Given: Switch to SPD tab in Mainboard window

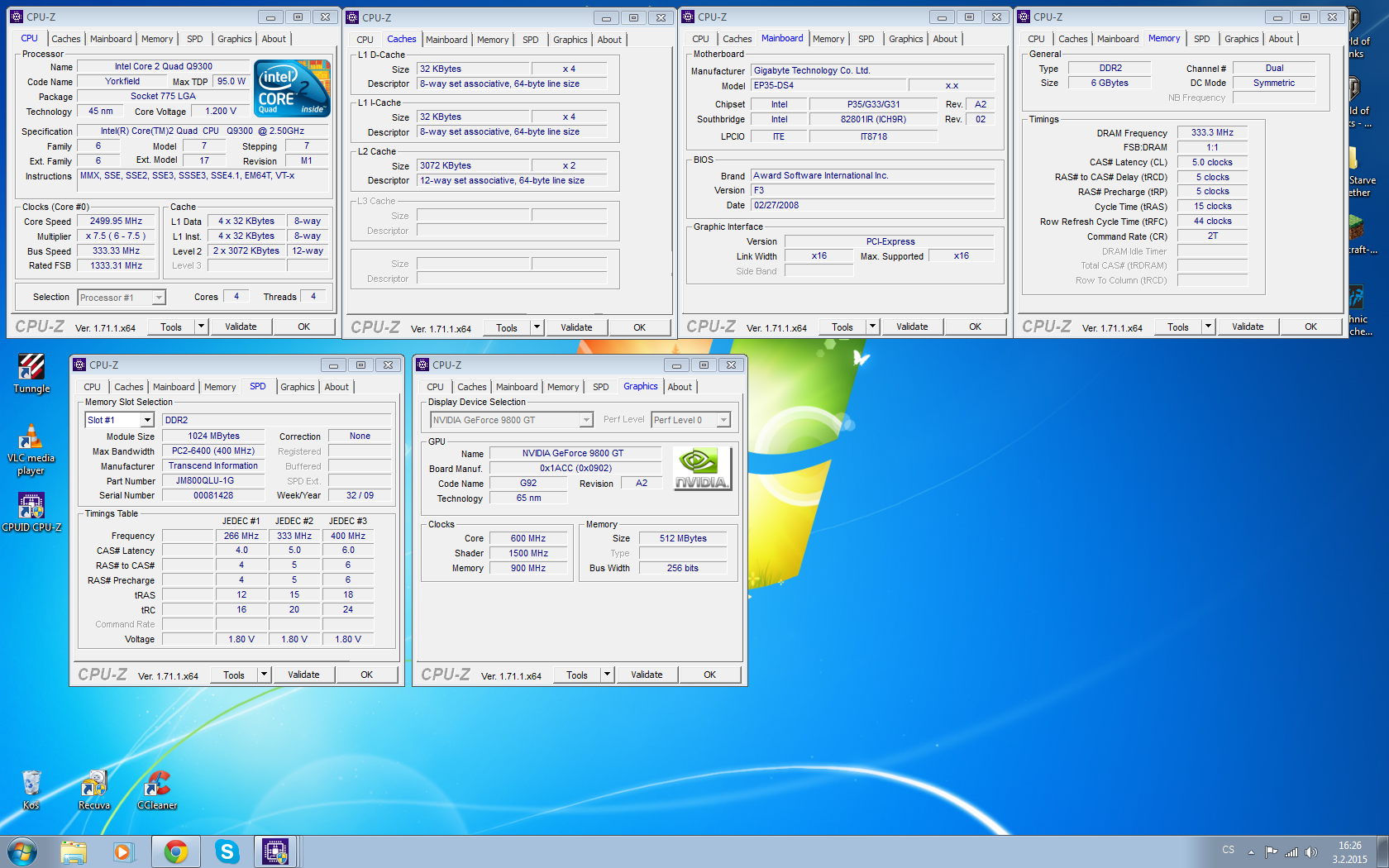Looking at the screenshot, I should (866, 39).
